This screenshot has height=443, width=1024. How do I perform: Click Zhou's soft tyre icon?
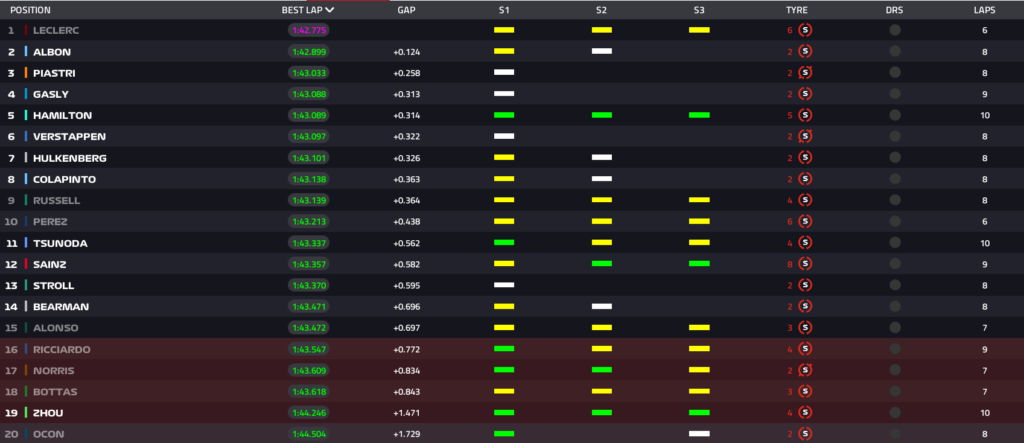coord(806,412)
